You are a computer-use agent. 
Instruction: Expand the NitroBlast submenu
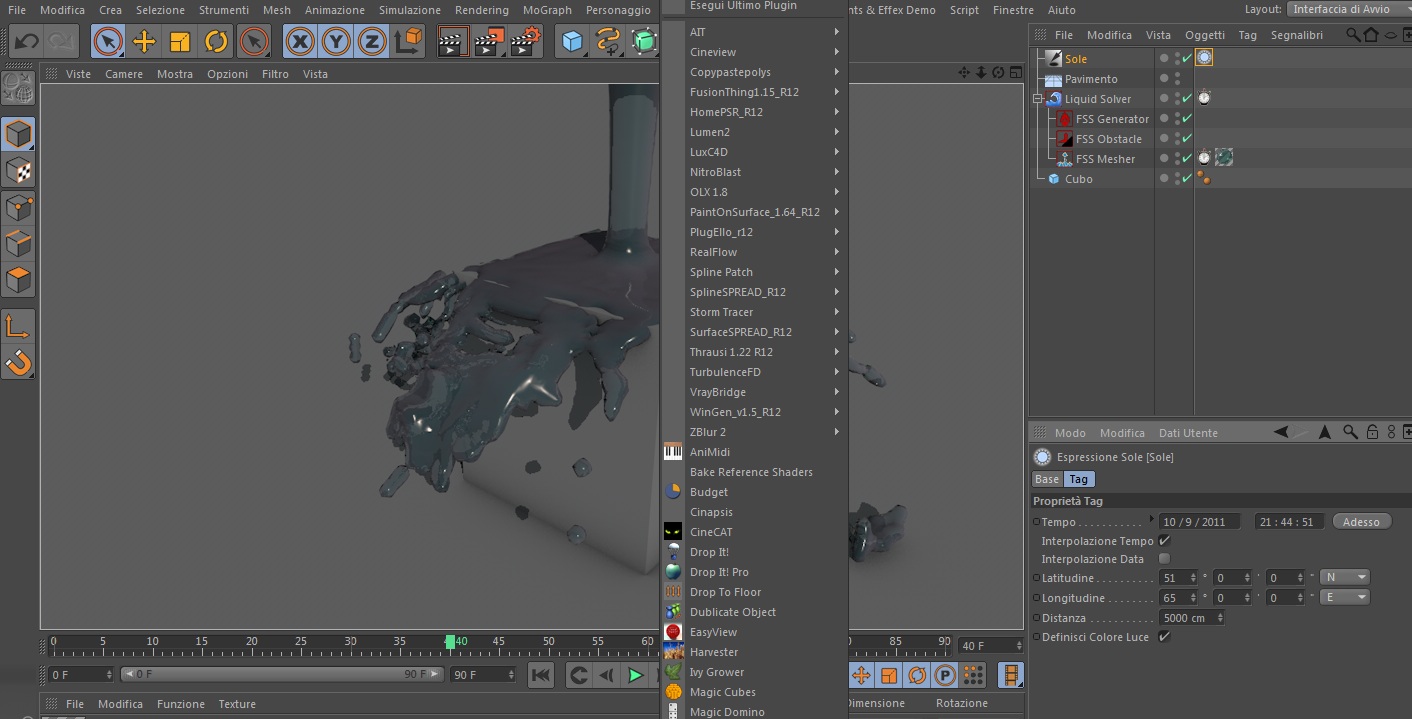tap(754, 172)
